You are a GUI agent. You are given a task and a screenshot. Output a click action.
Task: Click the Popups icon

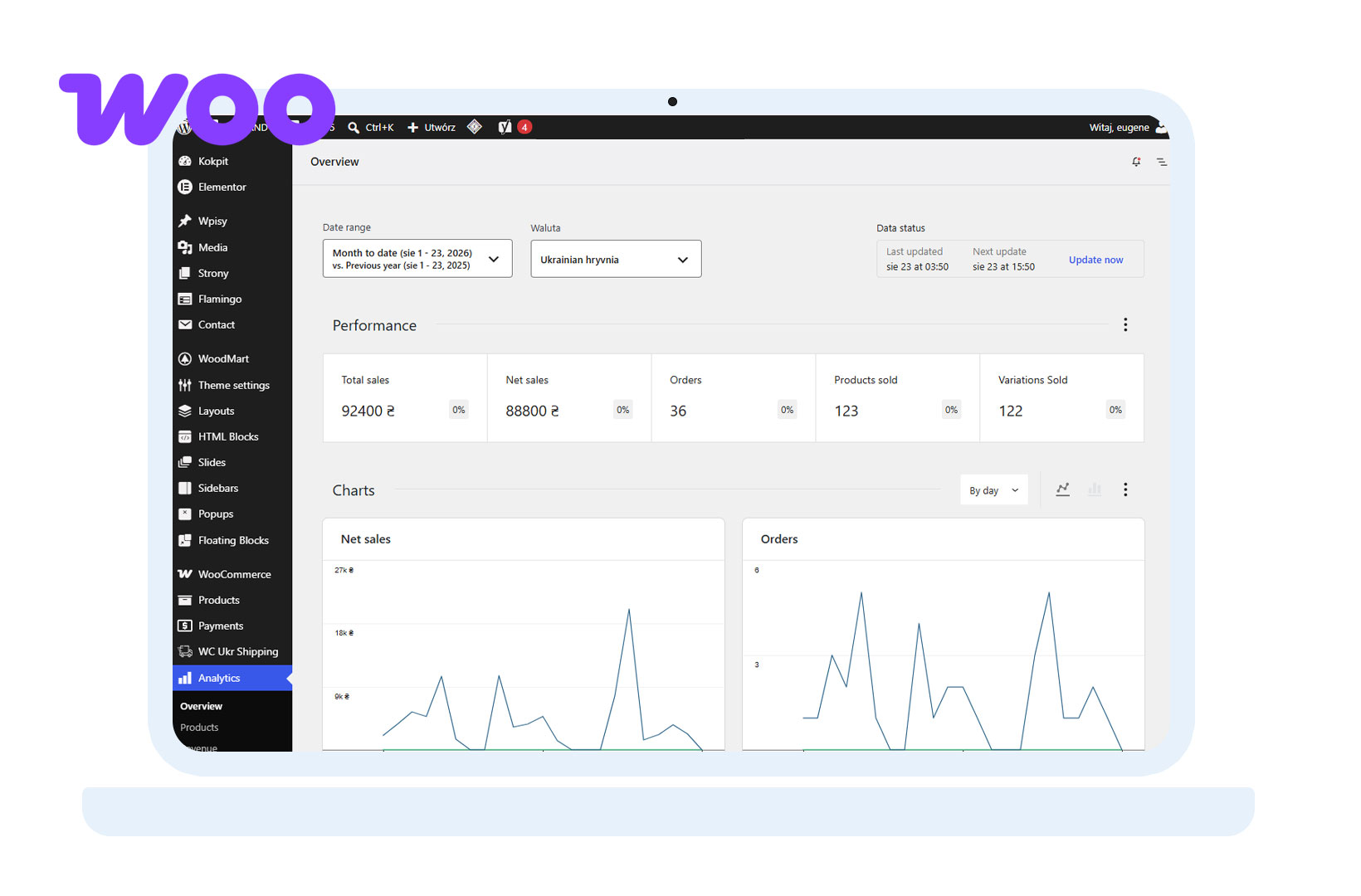pos(185,514)
